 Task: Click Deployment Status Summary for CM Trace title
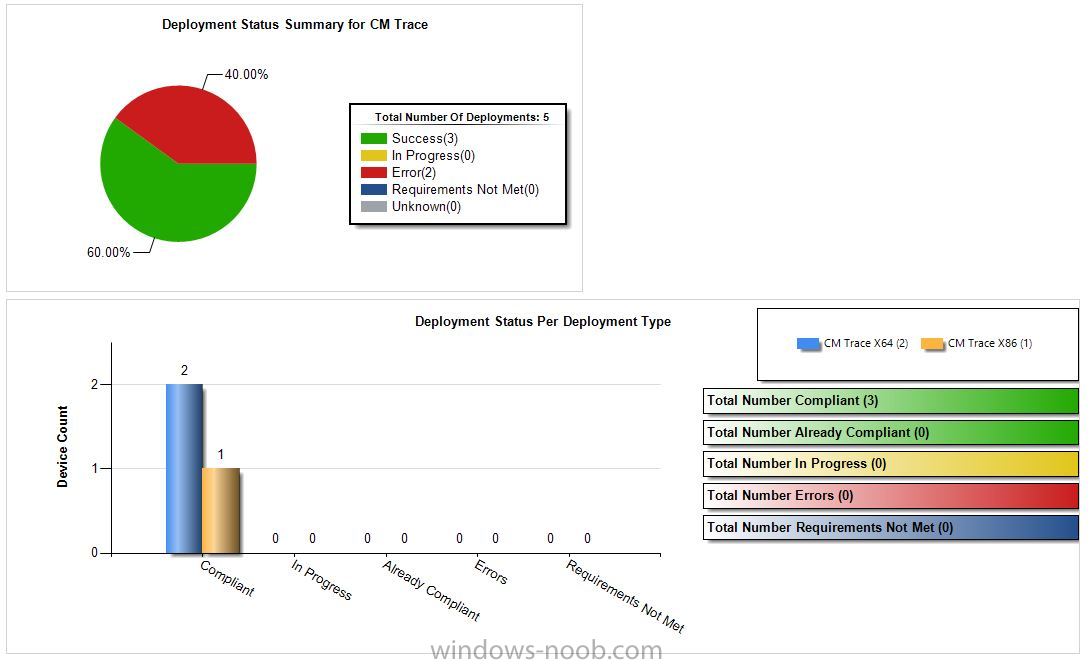pyautogui.click(x=295, y=24)
